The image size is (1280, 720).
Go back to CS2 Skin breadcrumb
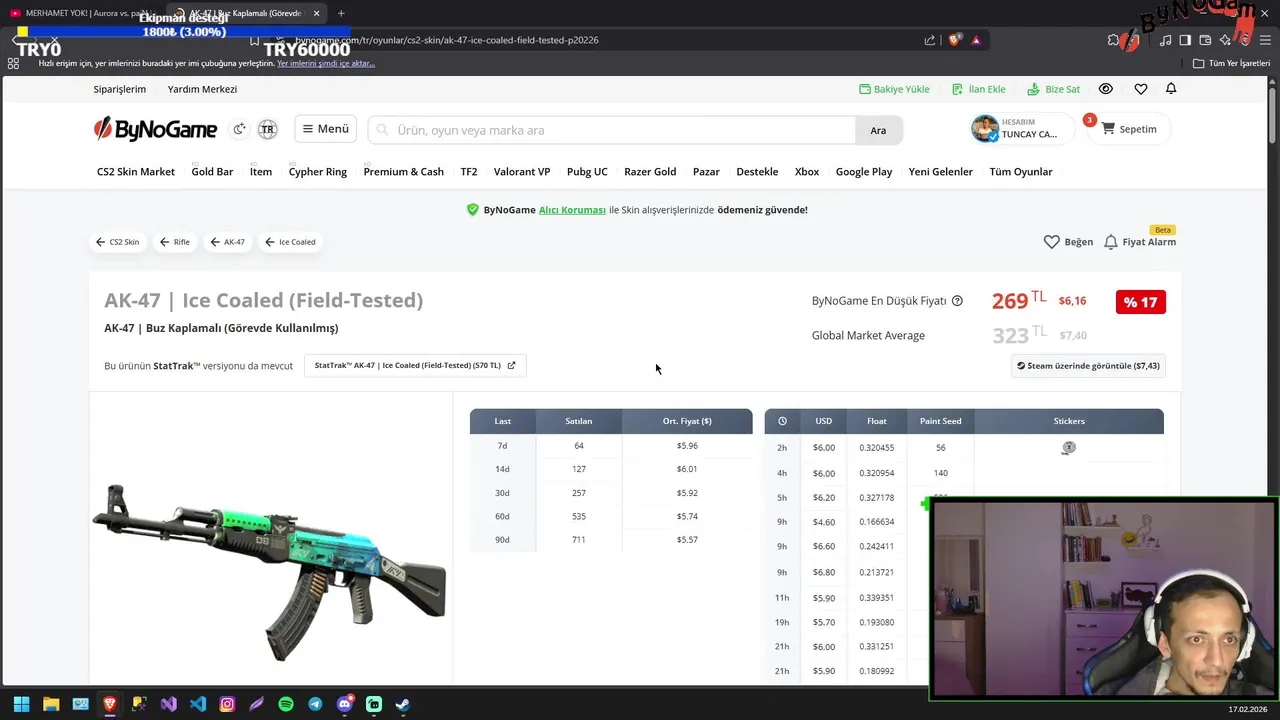pos(118,242)
